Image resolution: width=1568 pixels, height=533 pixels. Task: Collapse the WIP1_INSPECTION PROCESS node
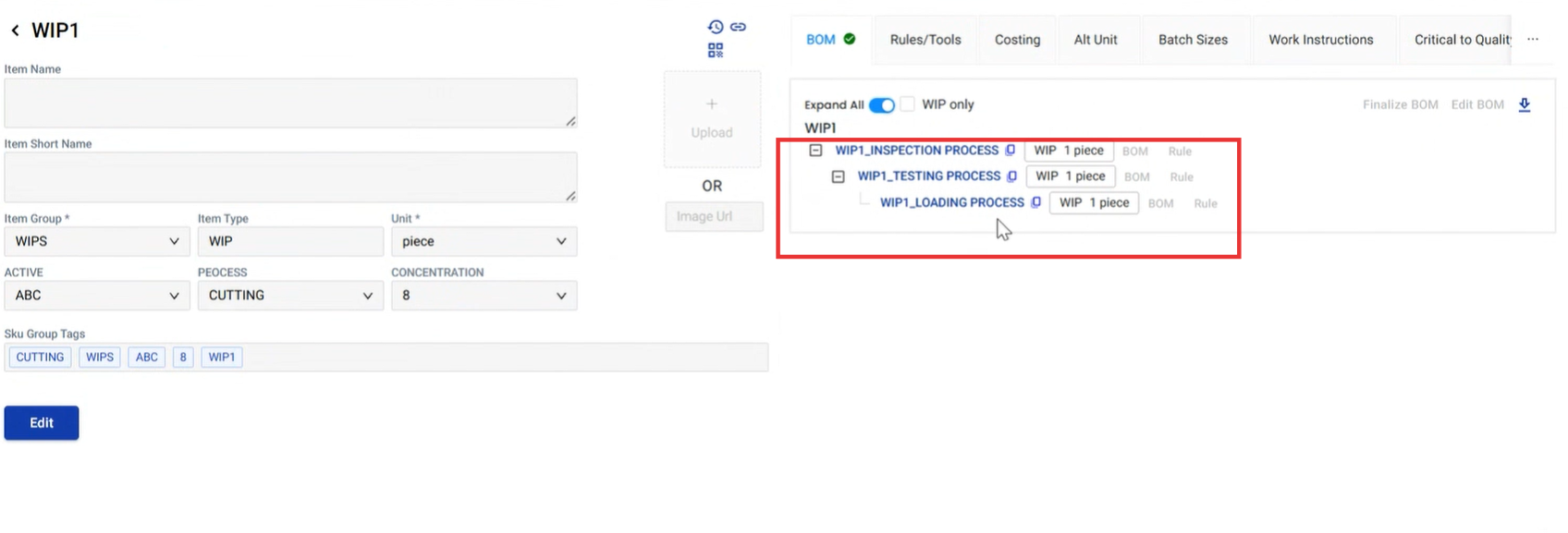coord(815,151)
